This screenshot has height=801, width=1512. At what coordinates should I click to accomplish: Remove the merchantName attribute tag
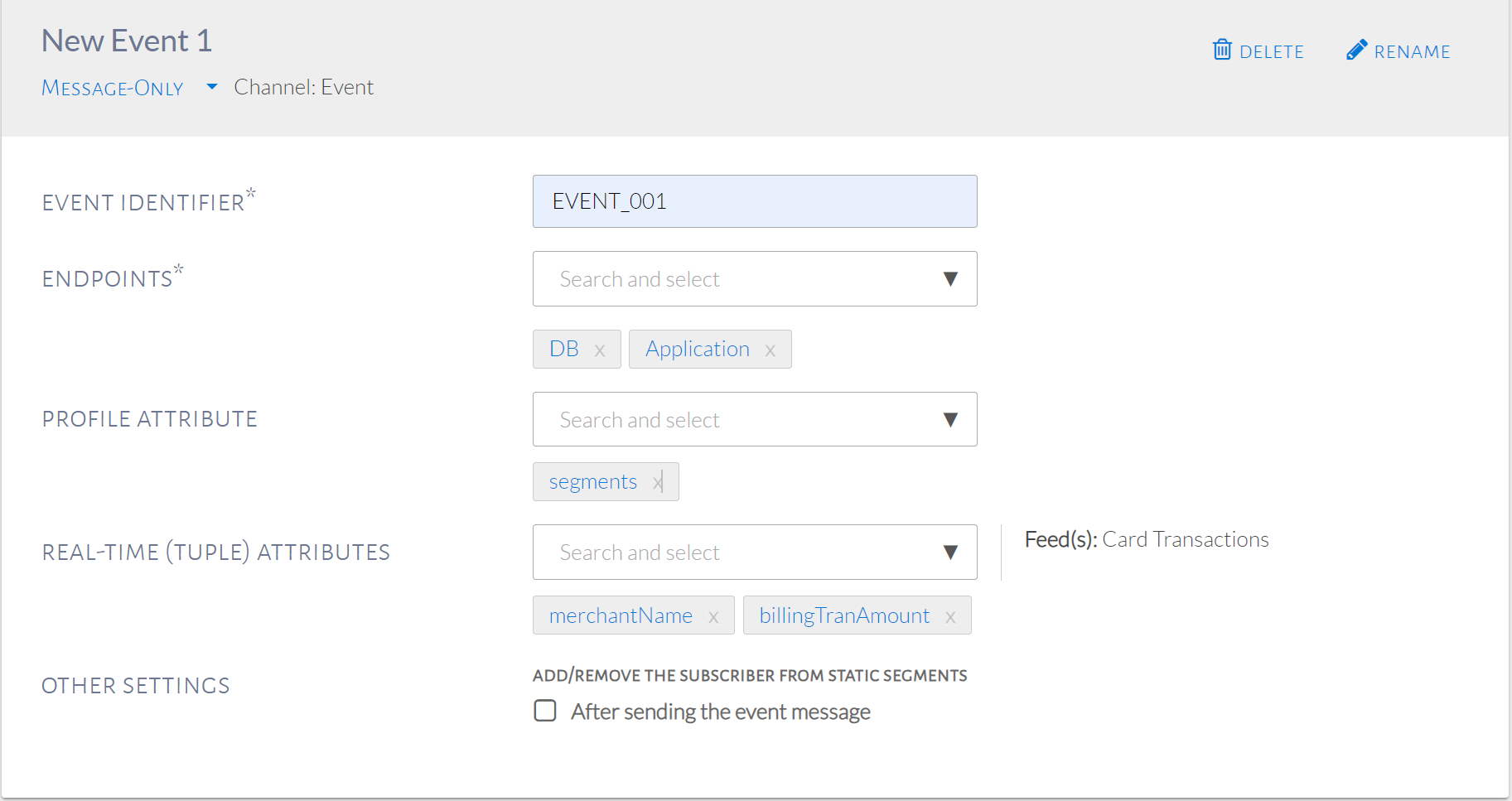coord(713,617)
